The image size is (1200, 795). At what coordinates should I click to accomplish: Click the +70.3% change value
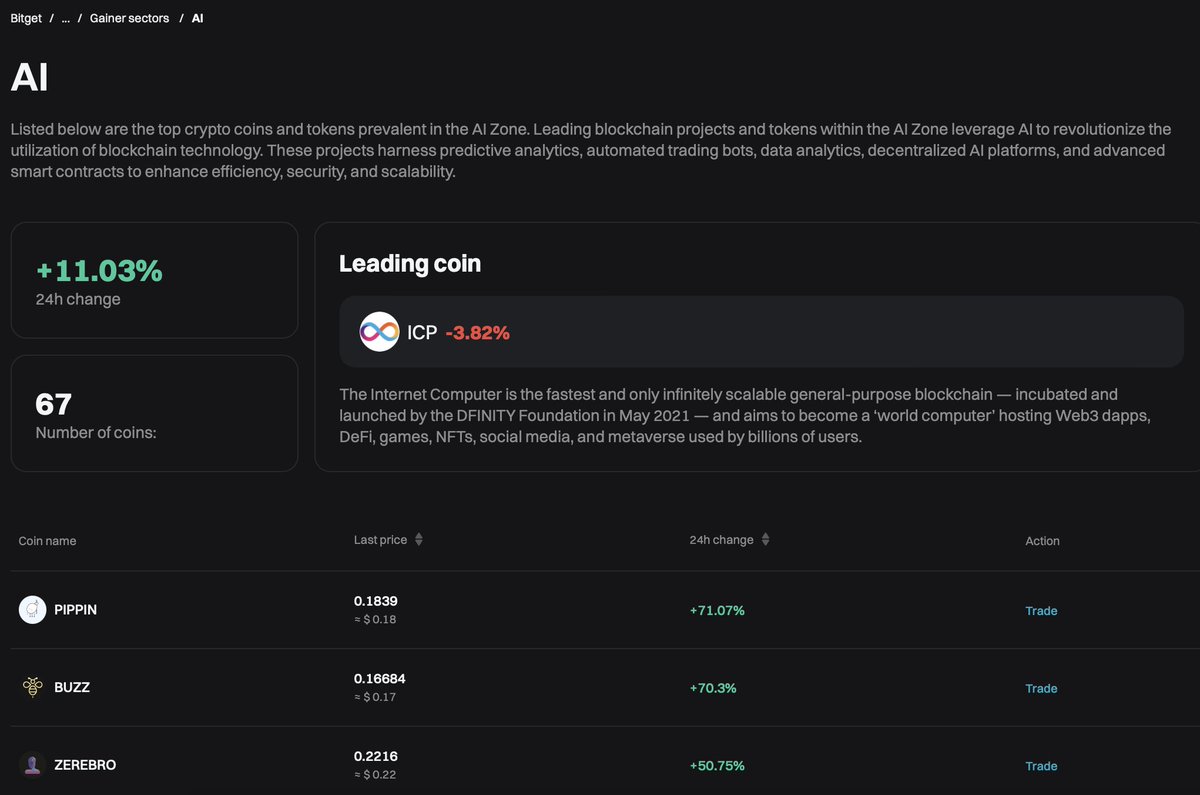point(713,688)
